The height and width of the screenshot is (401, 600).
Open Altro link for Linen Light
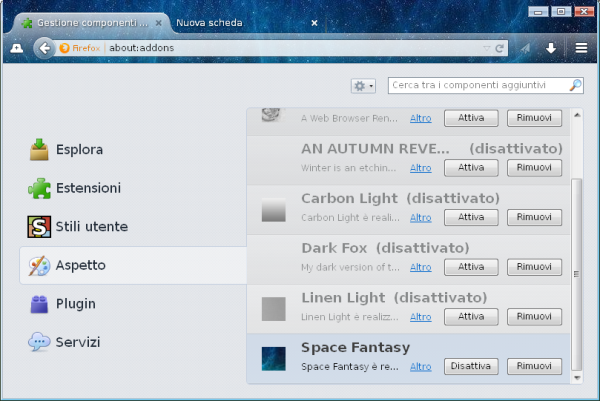point(421,317)
